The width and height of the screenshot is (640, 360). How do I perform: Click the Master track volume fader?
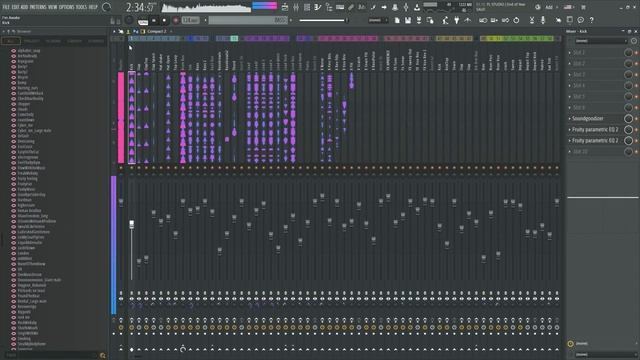point(121,202)
